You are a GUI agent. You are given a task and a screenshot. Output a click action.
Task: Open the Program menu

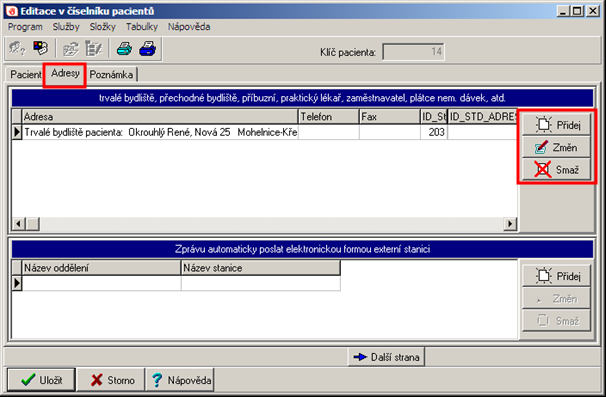point(25,27)
